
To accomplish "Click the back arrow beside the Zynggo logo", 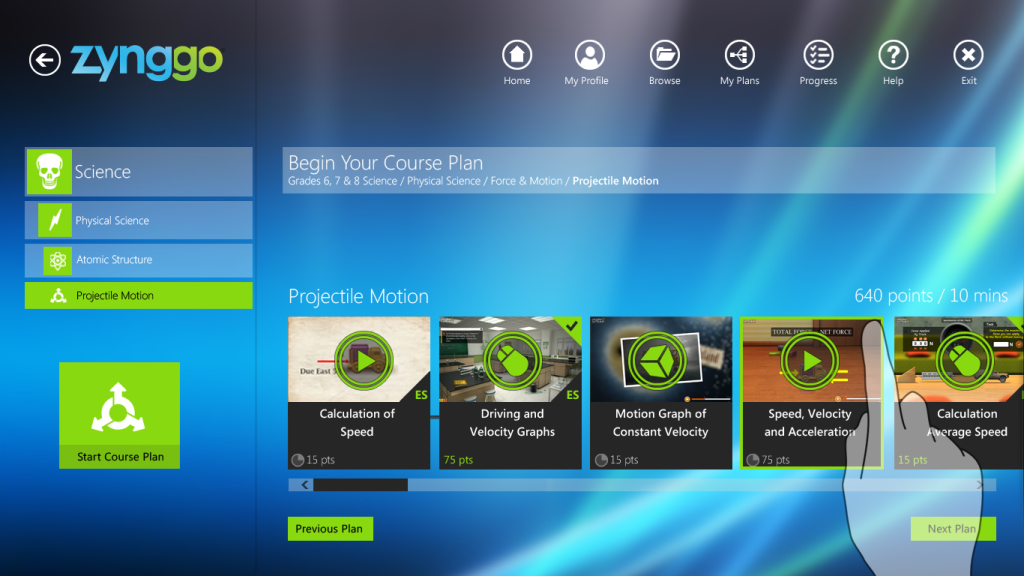I will pyautogui.click(x=44, y=60).
